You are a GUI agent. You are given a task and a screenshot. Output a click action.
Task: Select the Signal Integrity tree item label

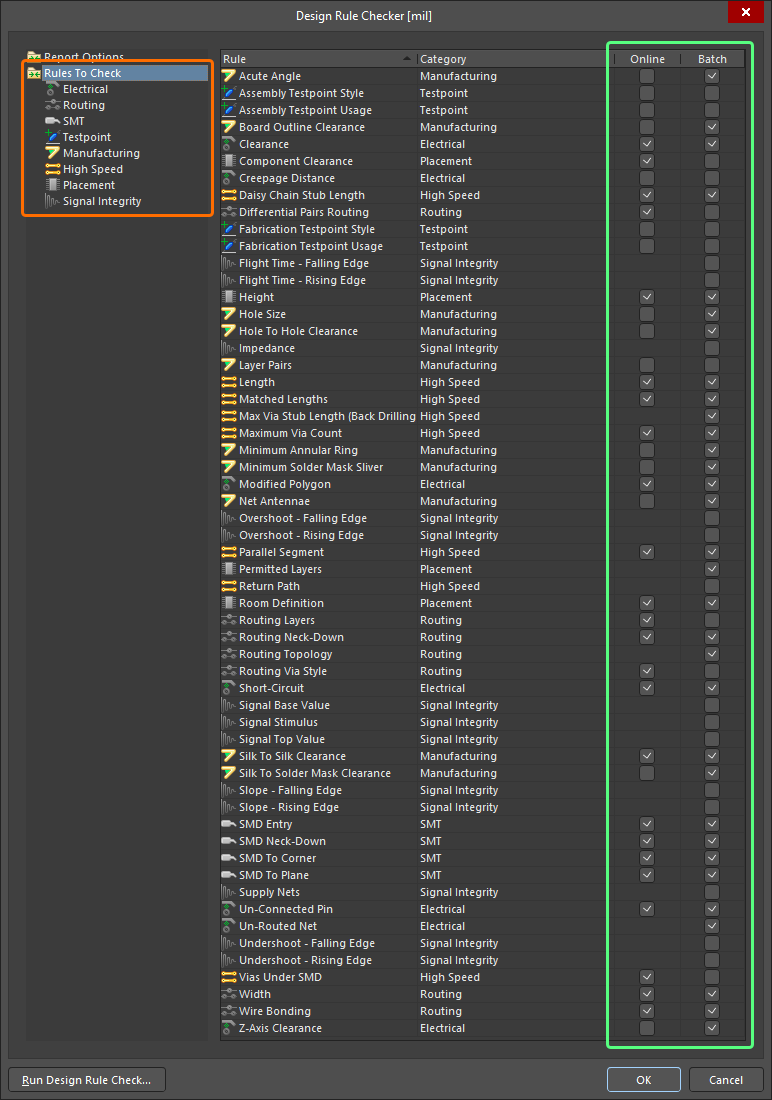(x=102, y=201)
